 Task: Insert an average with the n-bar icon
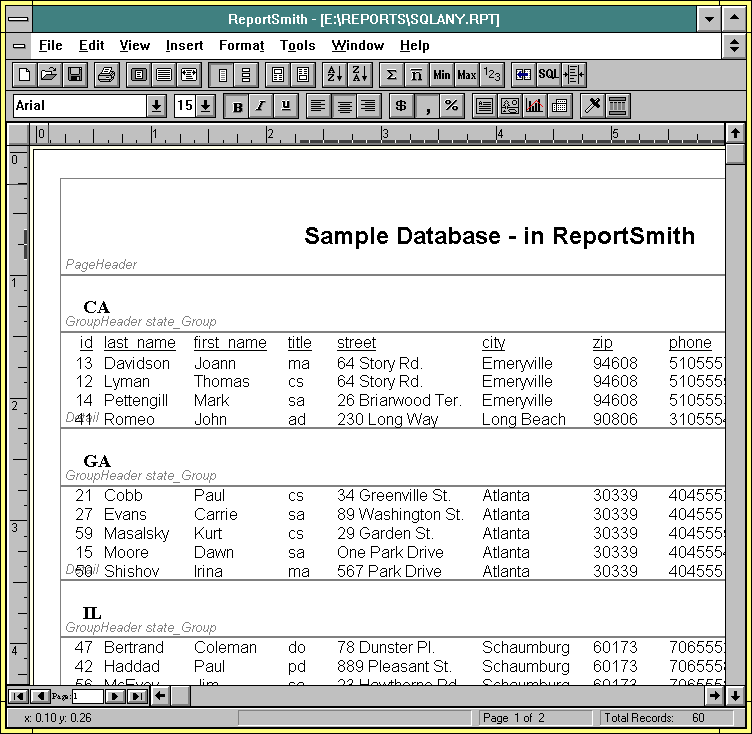pyautogui.click(x=417, y=75)
